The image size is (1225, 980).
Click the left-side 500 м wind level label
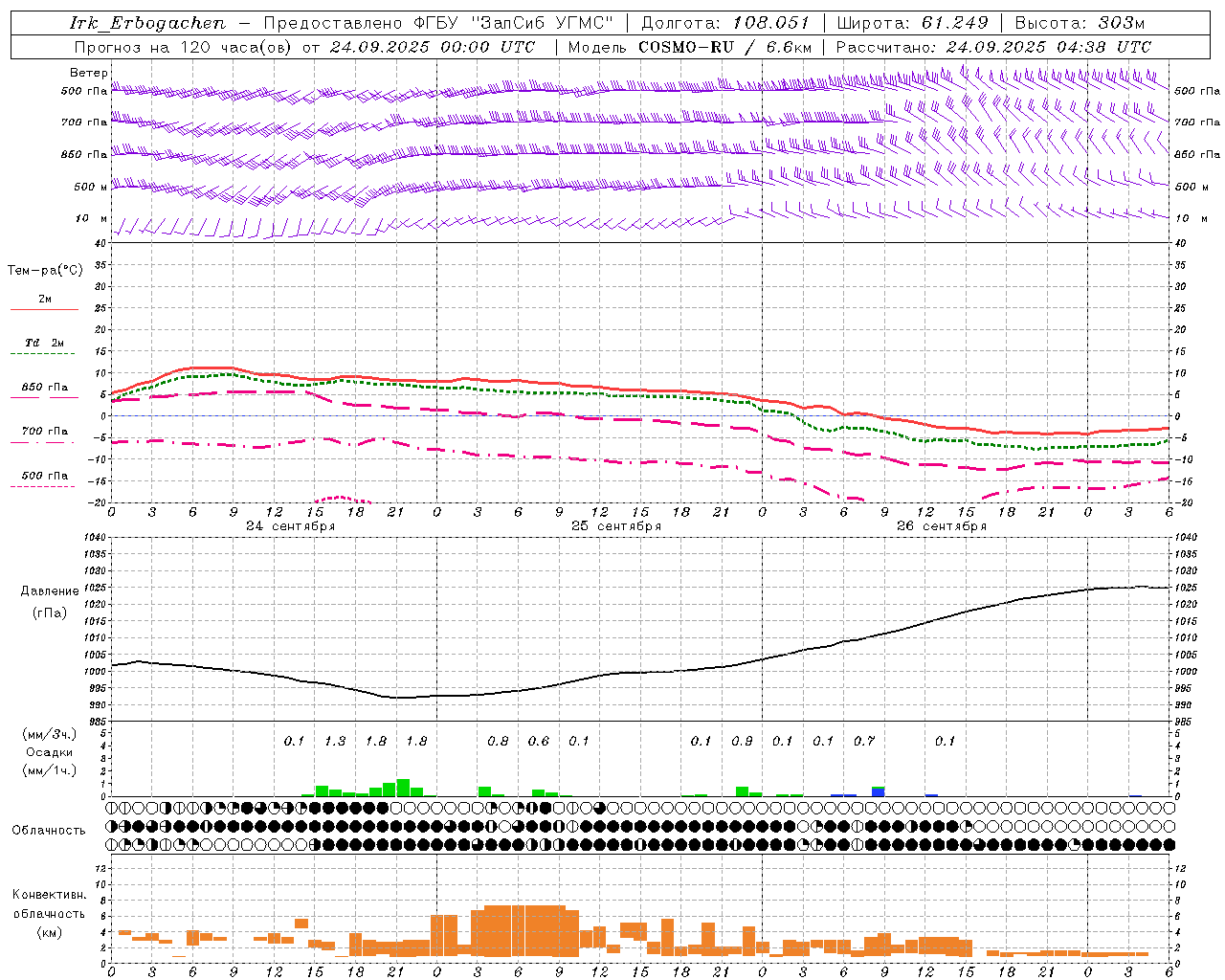click(91, 187)
